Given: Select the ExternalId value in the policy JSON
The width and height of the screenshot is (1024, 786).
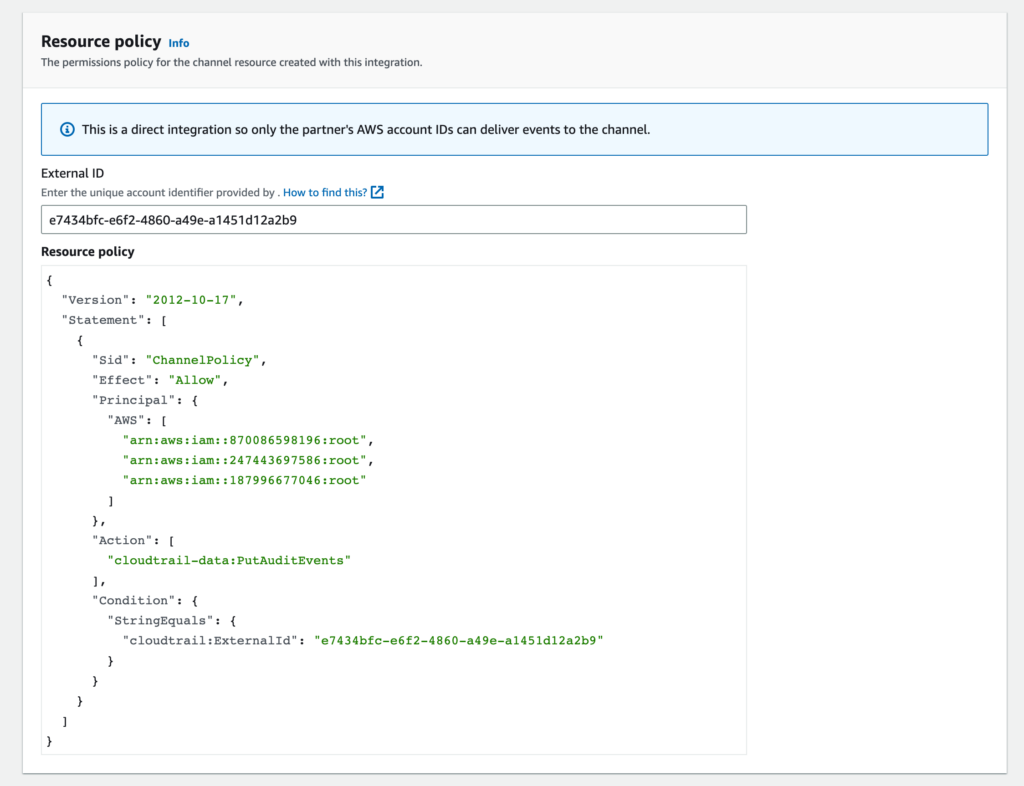Looking at the screenshot, I should [x=458, y=641].
